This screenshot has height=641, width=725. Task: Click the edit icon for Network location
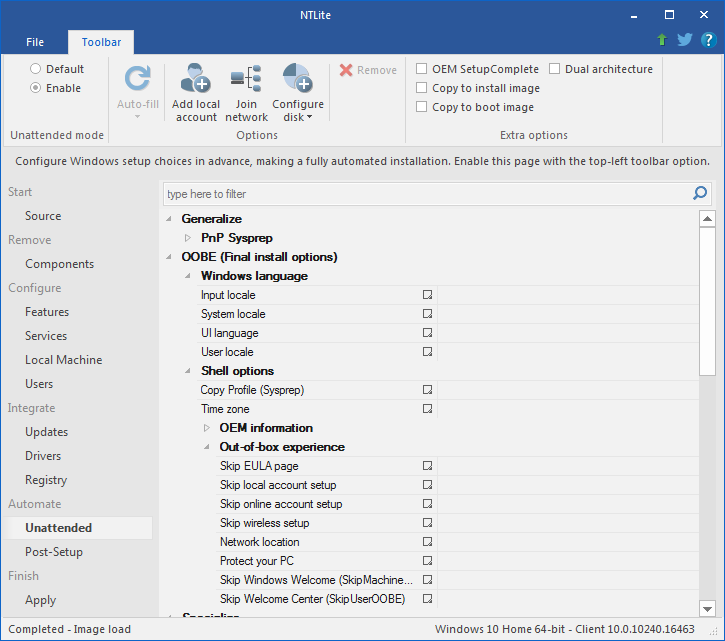(x=427, y=541)
